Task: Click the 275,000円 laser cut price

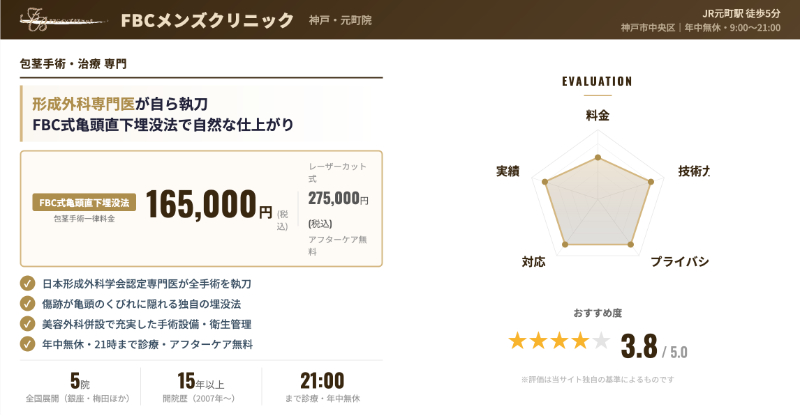Action: 338,200
